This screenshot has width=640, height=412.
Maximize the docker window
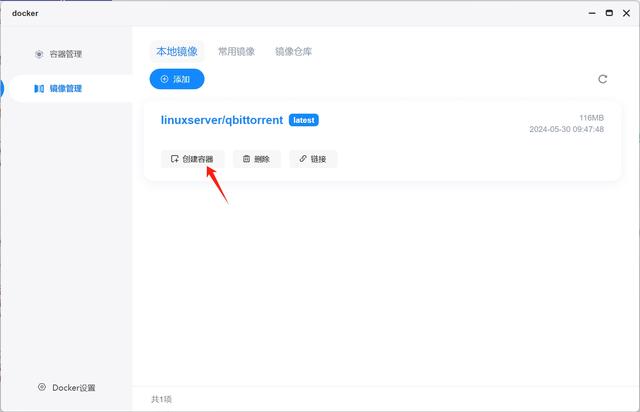[609, 13]
